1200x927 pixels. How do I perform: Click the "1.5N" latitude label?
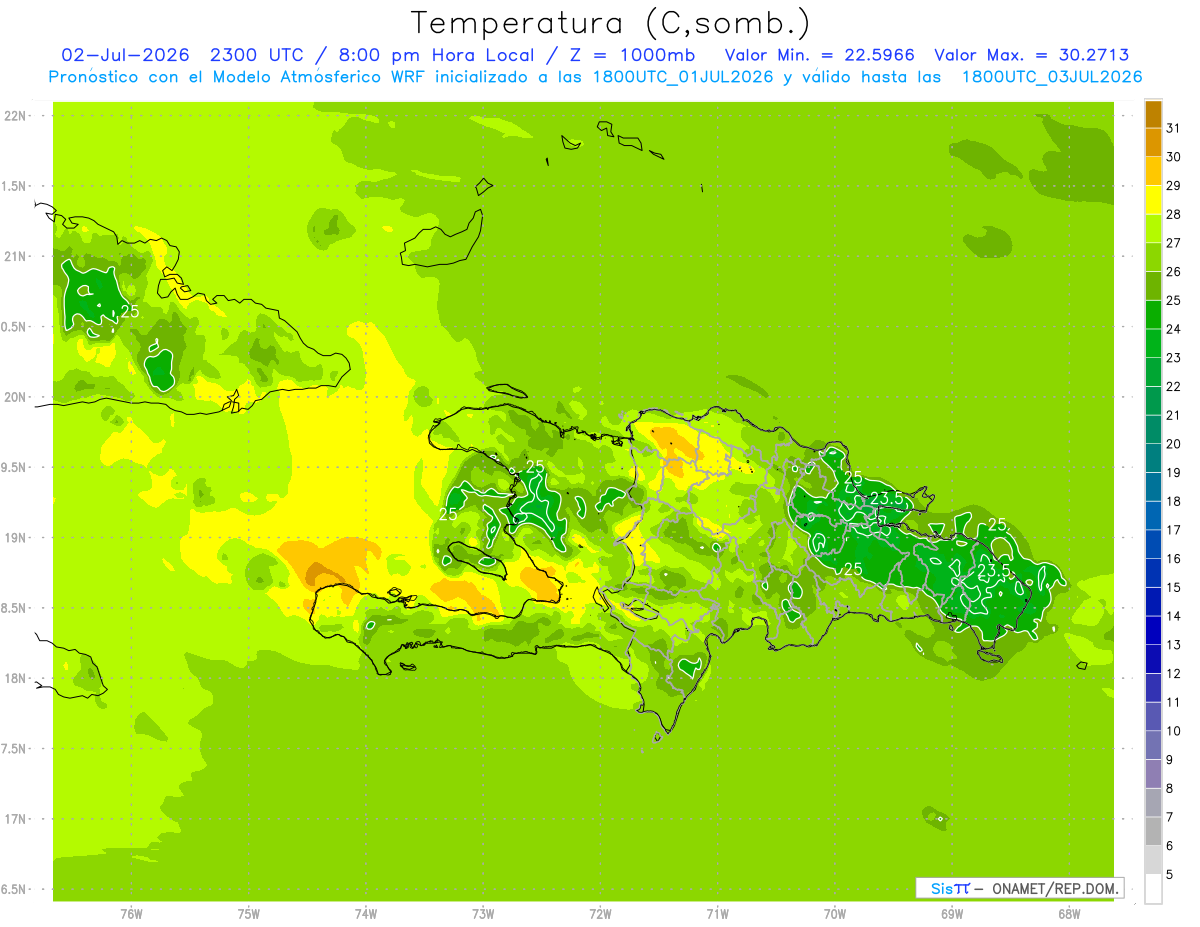(13, 186)
